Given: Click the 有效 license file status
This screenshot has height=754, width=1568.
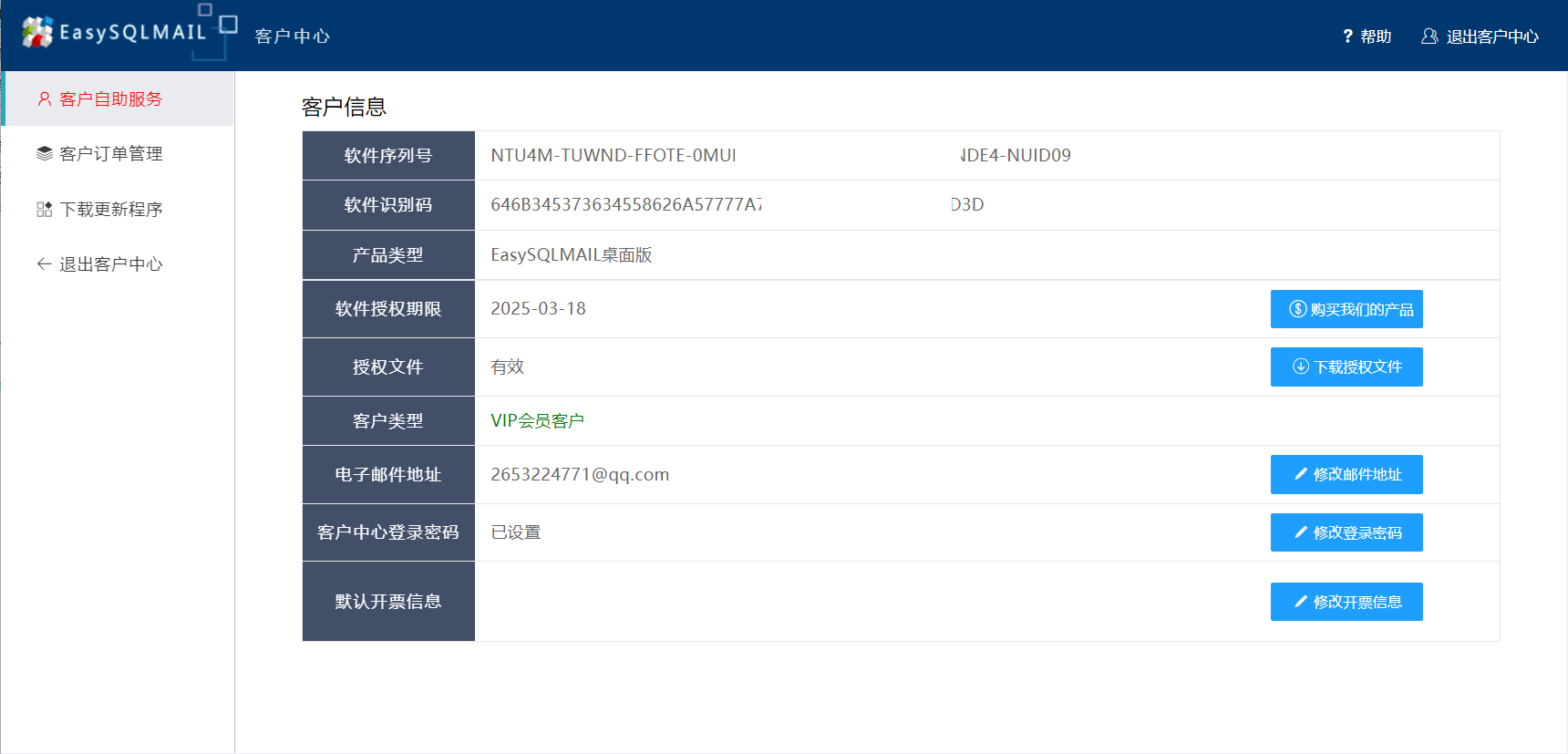Looking at the screenshot, I should [507, 367].
